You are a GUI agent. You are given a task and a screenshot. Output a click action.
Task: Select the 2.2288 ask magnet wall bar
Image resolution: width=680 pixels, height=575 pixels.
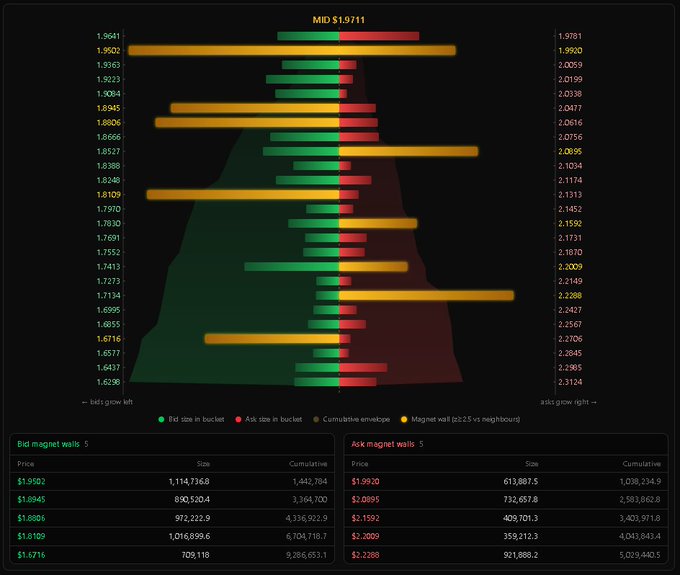[426, 296]
